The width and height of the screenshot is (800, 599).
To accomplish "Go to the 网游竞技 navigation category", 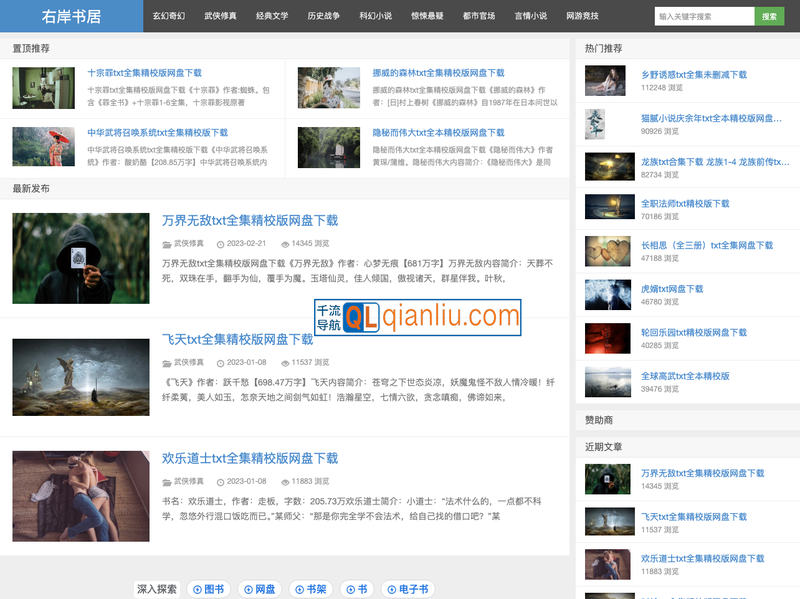I will (582, 16).
